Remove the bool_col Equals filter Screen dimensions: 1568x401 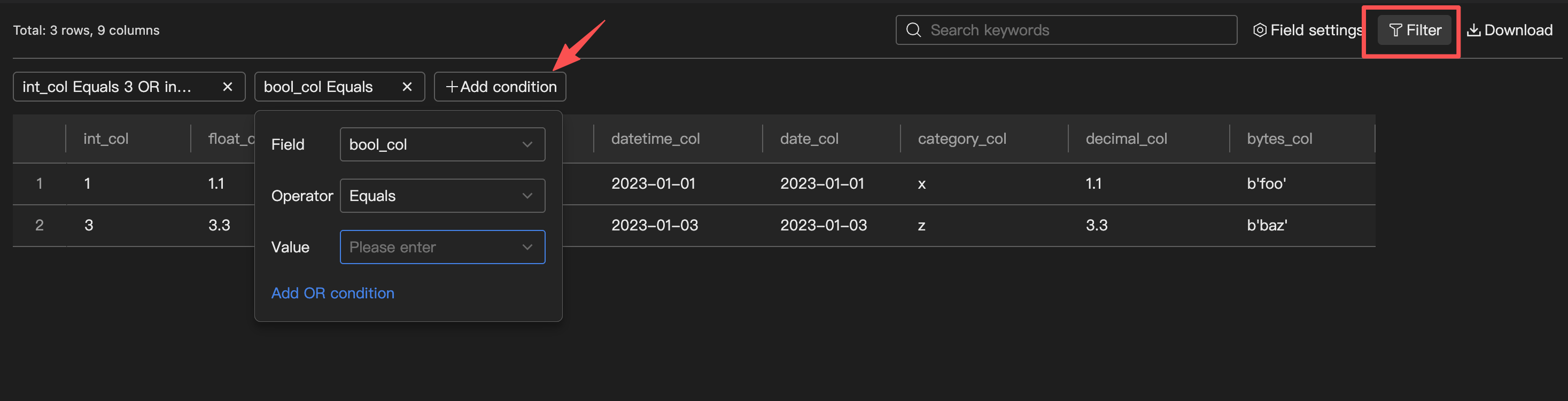pyautogui.click(x=407, y=87)
